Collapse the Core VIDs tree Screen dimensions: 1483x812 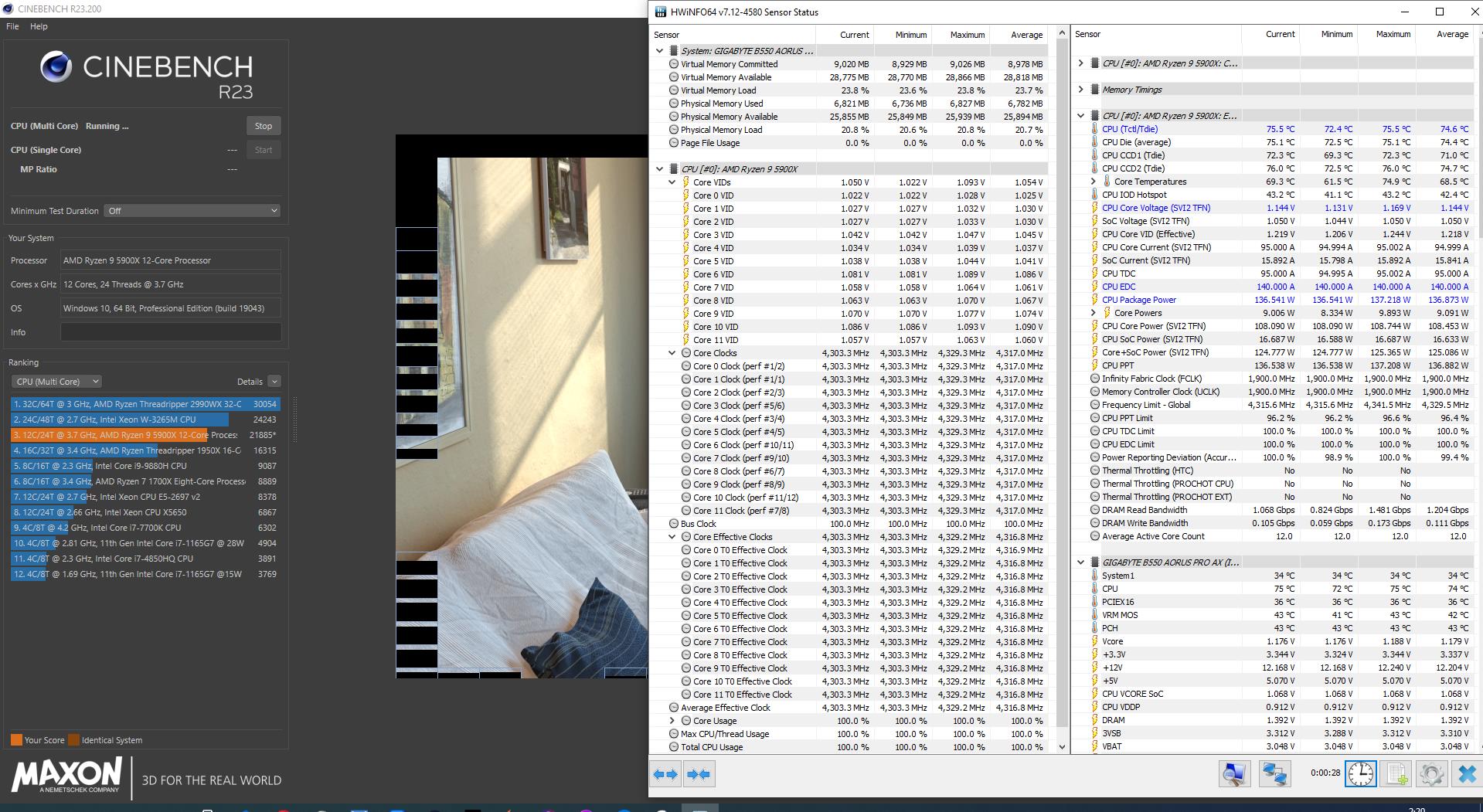point(672,182)
